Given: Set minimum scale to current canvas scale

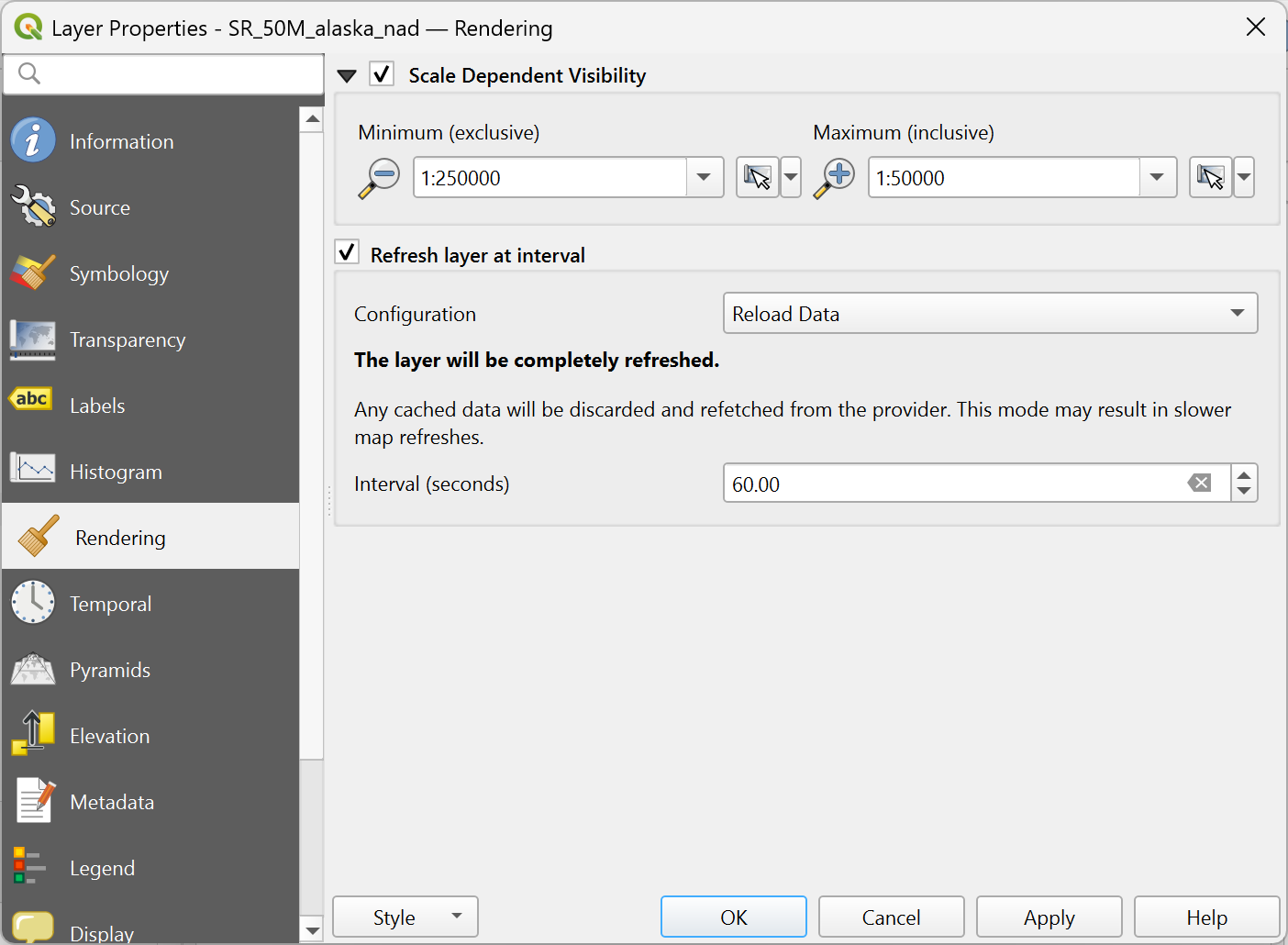Looking at the screenshot, I should click(757, 177).
